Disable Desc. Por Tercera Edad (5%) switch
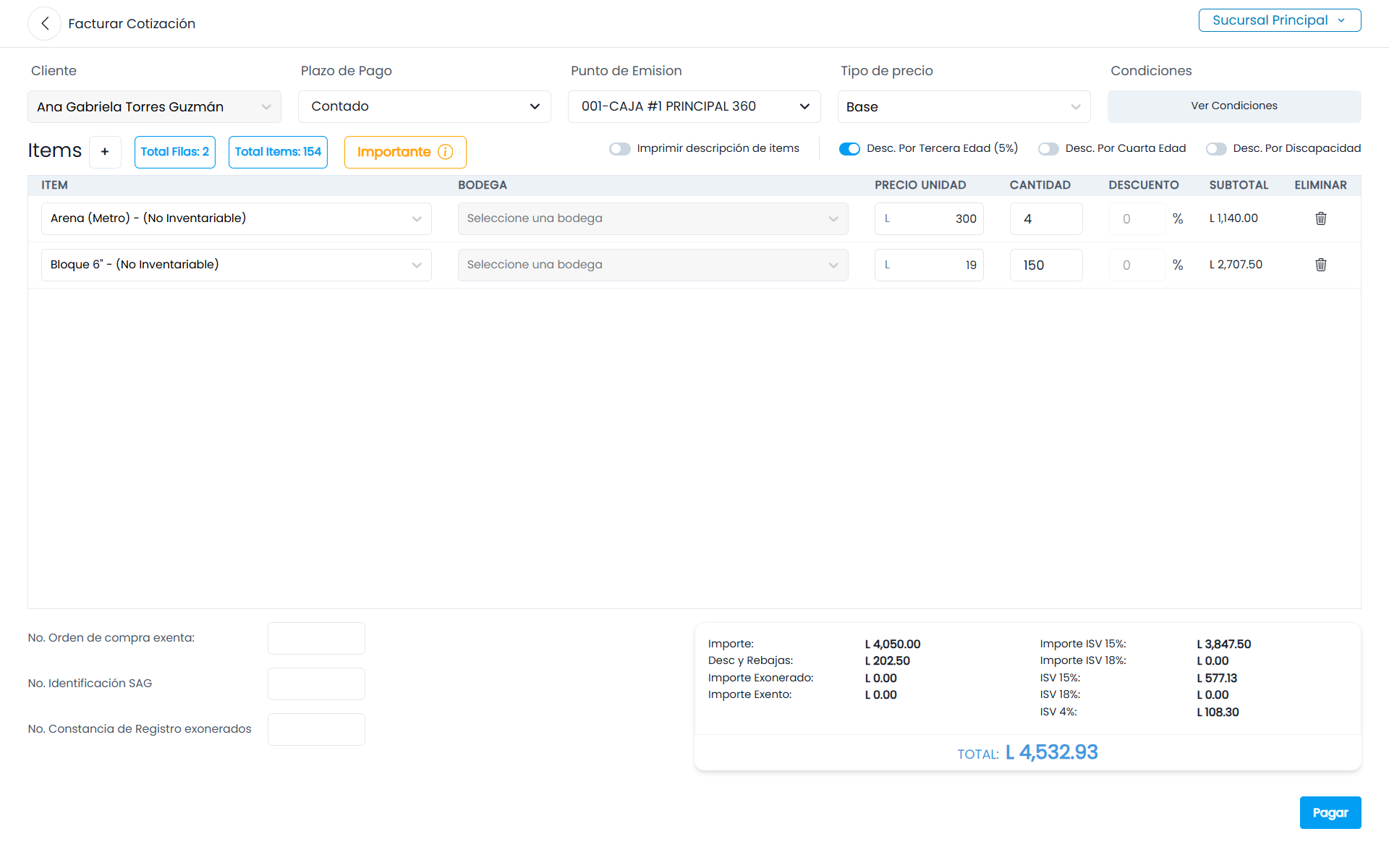This screenshot has height=868, width=1389. coord(849,148)
